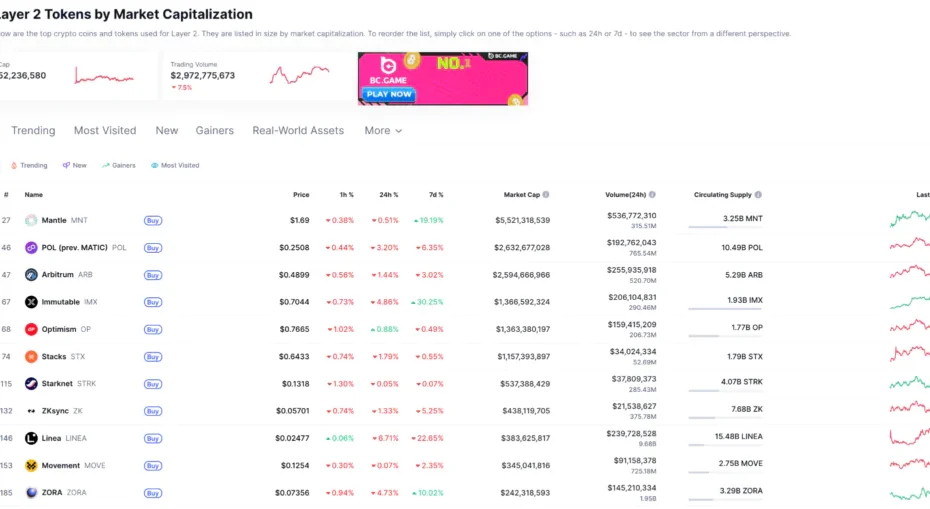Click the Mantle coin logo

[x=31, y=220]
